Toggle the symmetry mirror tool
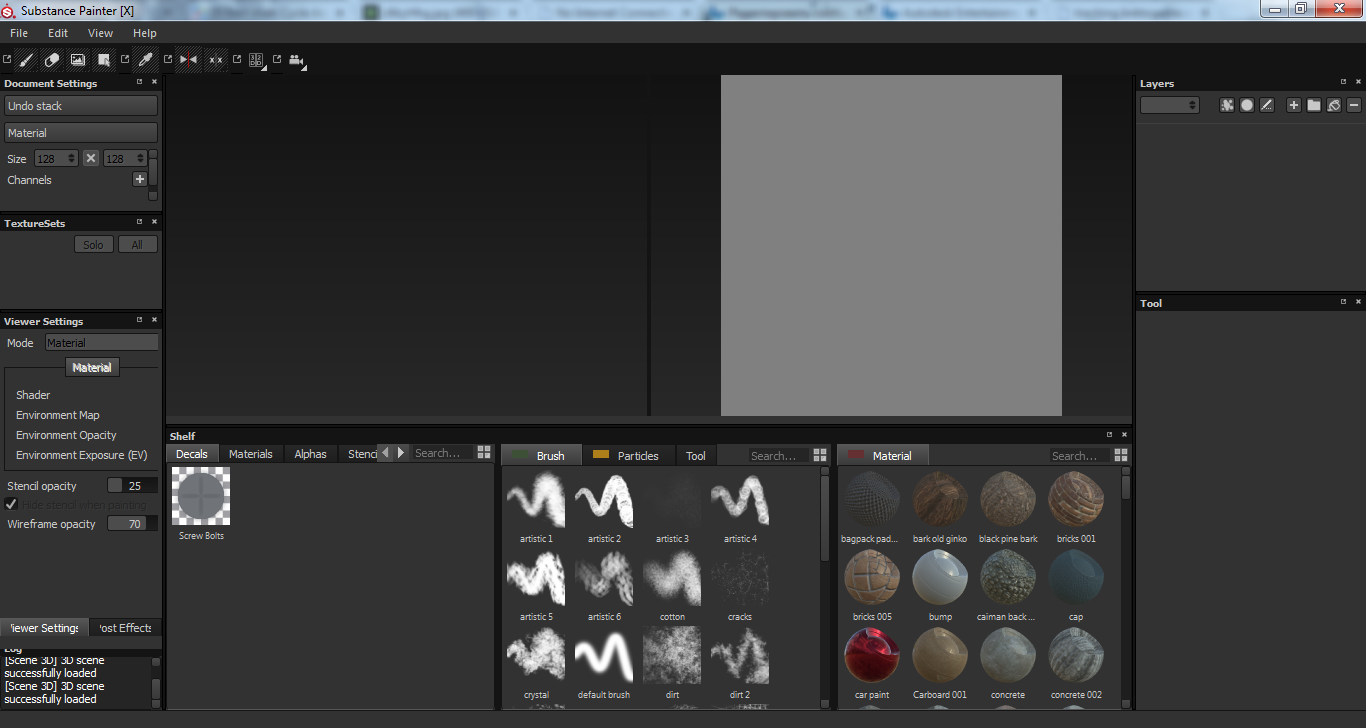1366x728 pixels. (188, 60)
